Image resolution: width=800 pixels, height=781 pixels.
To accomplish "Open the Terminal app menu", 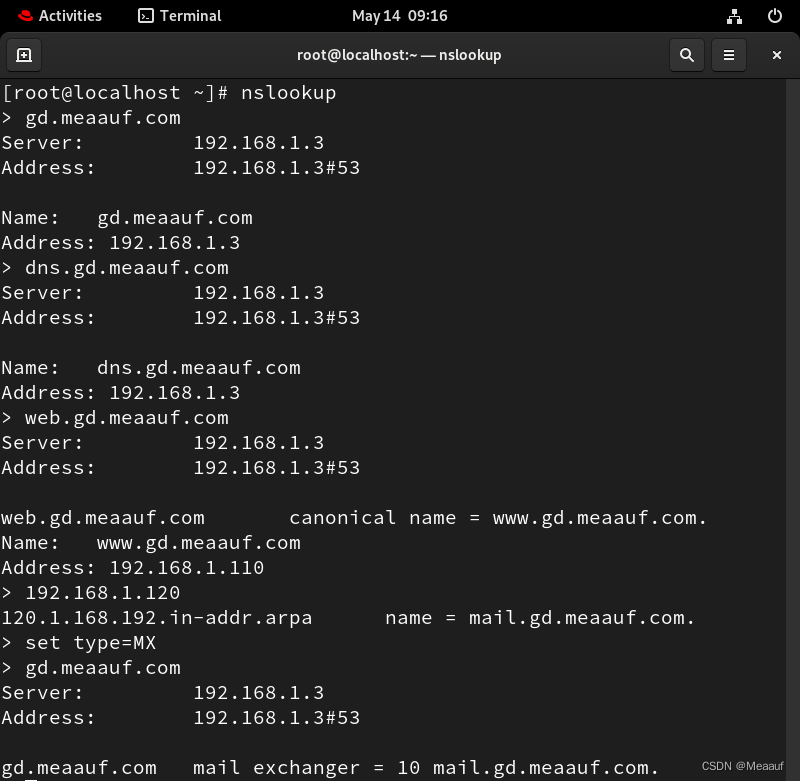I will tap(180, 16).
